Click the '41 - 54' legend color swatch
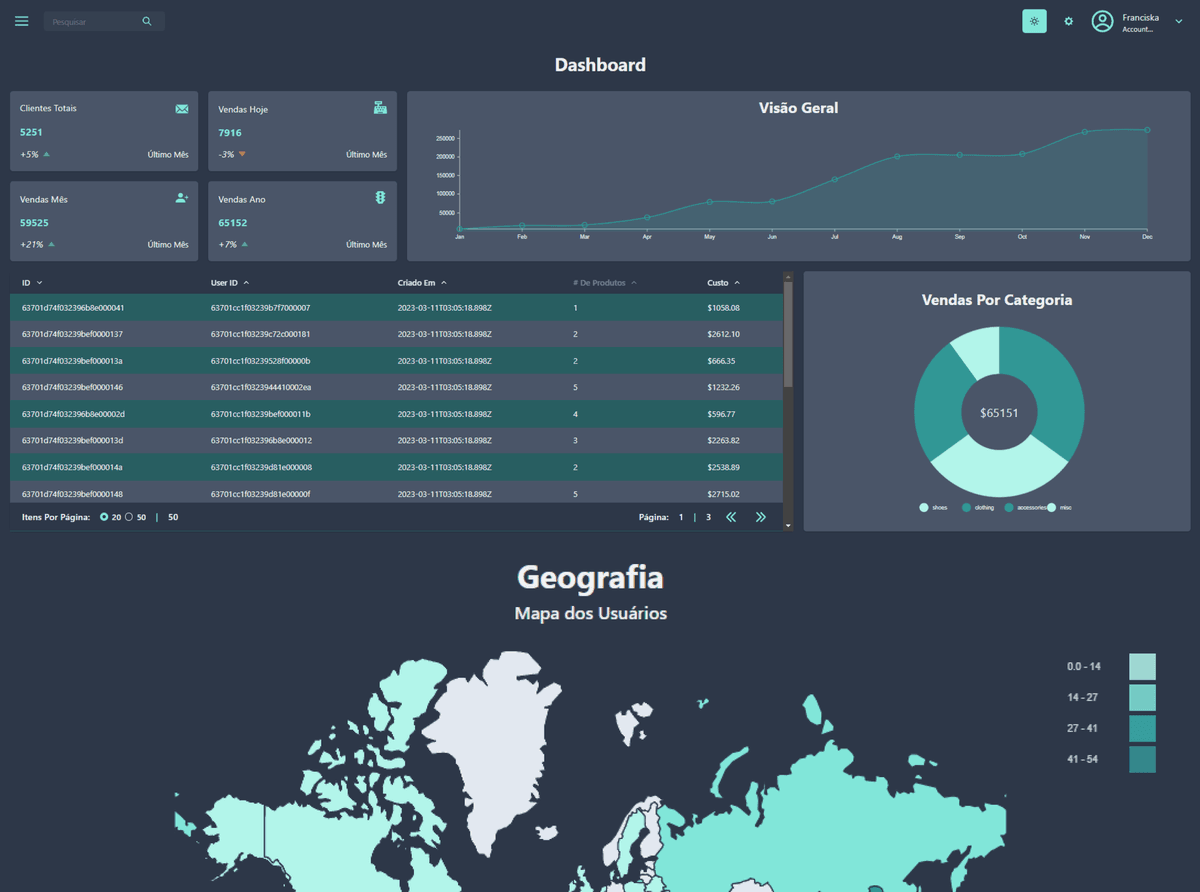1200x892 pixels. [1141, 759]
